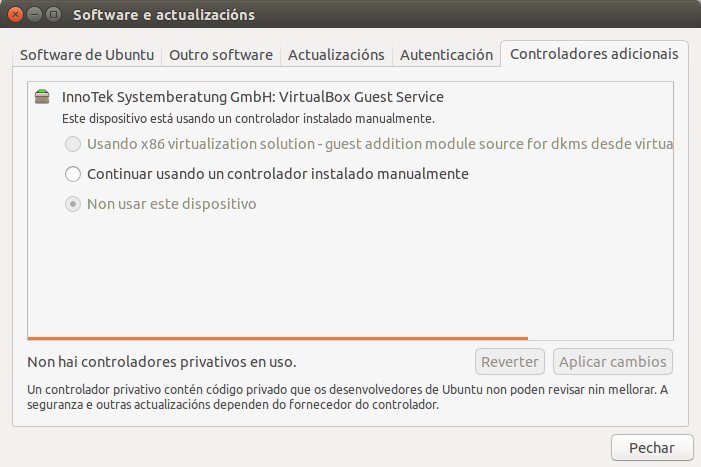Open the Autenticación tab
The image size is (701, 467).
point(446,55)
